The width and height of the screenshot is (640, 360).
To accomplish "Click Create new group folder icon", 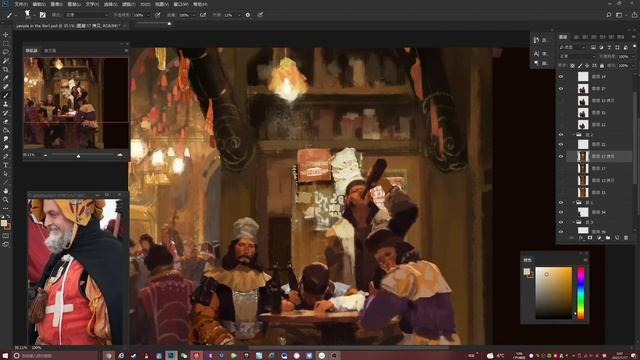I will point(608,238).
